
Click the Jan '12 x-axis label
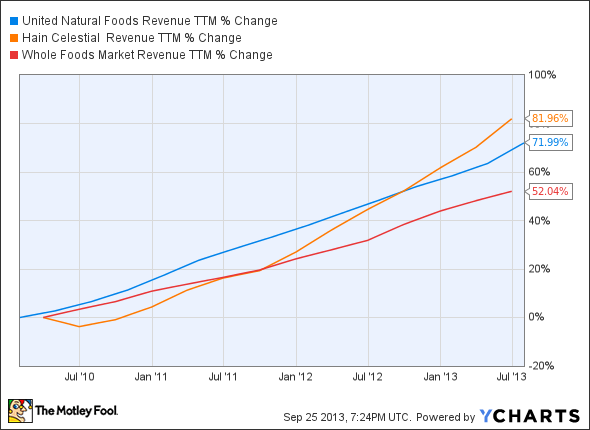coord(295,377)
